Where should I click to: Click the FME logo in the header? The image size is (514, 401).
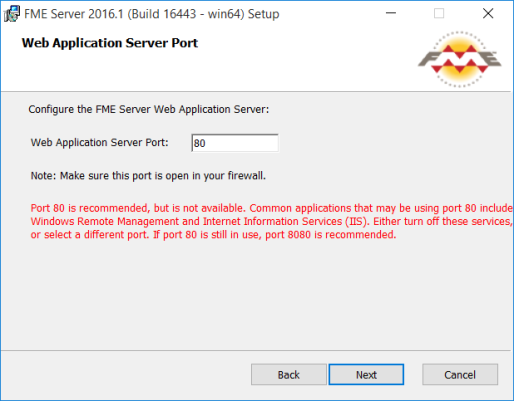(x=459, y=59)
